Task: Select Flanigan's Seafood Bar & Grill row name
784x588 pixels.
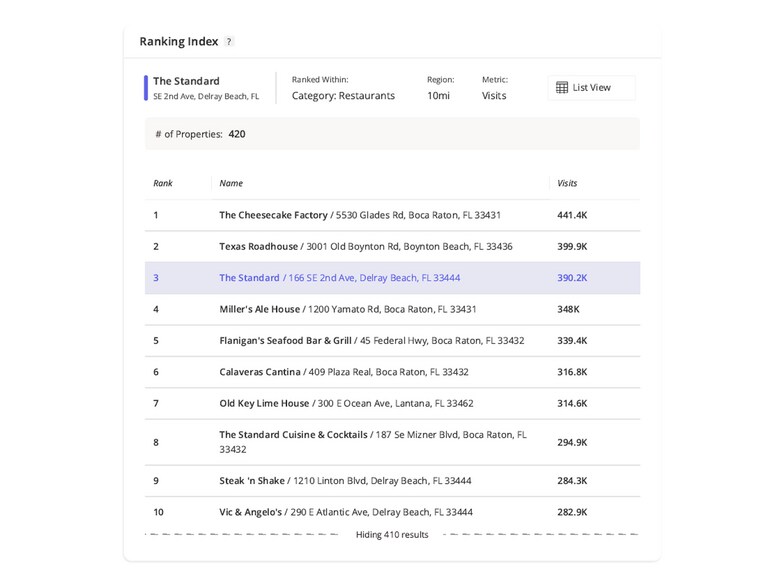Action: [286, 340]
